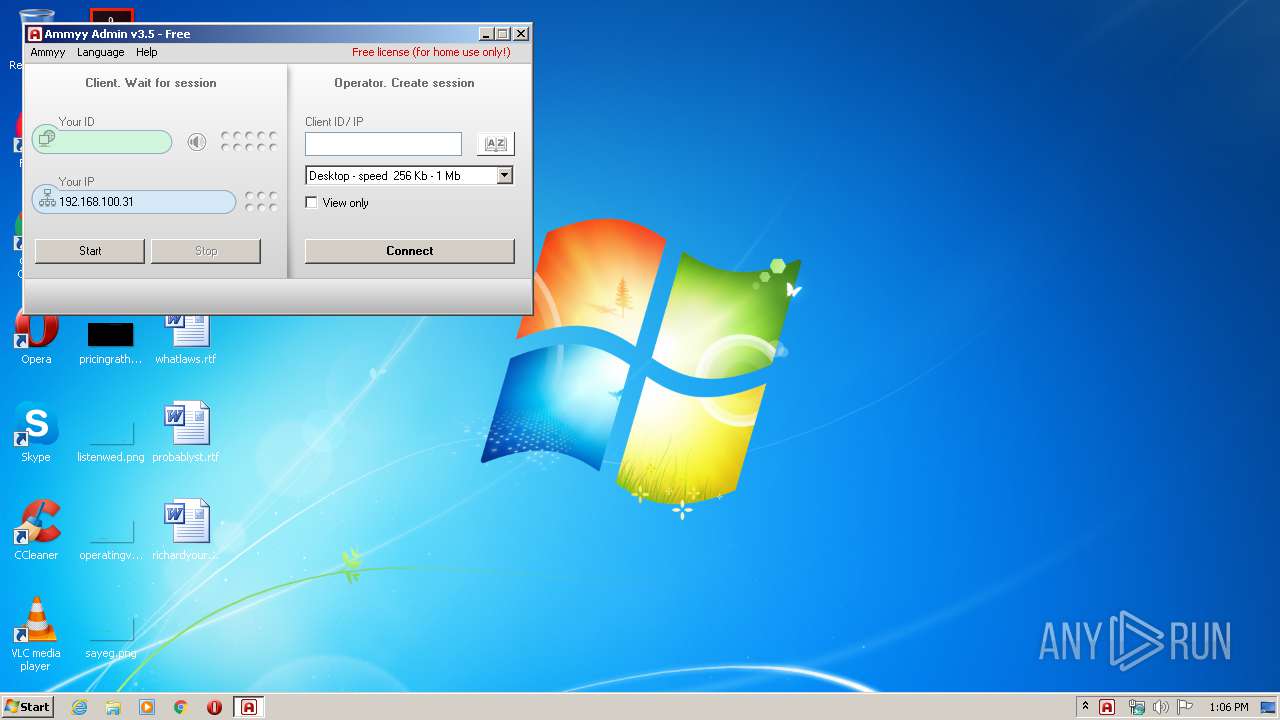Screen dimensions: 1280x720
Task: Launch Windows Media Player from the taskbar
Action: (147, 707)
